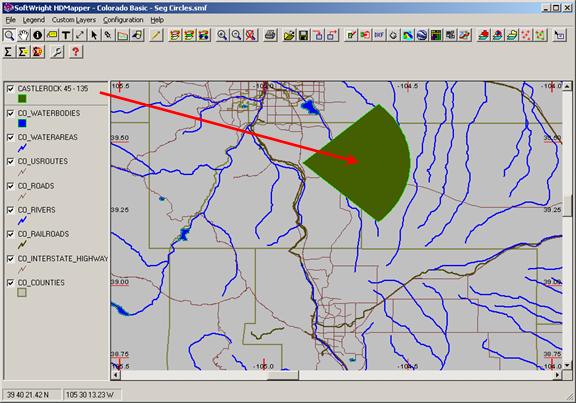This screenshot has width=576, height=403.
Task: Activate the information identify tool
Action: 37,35
